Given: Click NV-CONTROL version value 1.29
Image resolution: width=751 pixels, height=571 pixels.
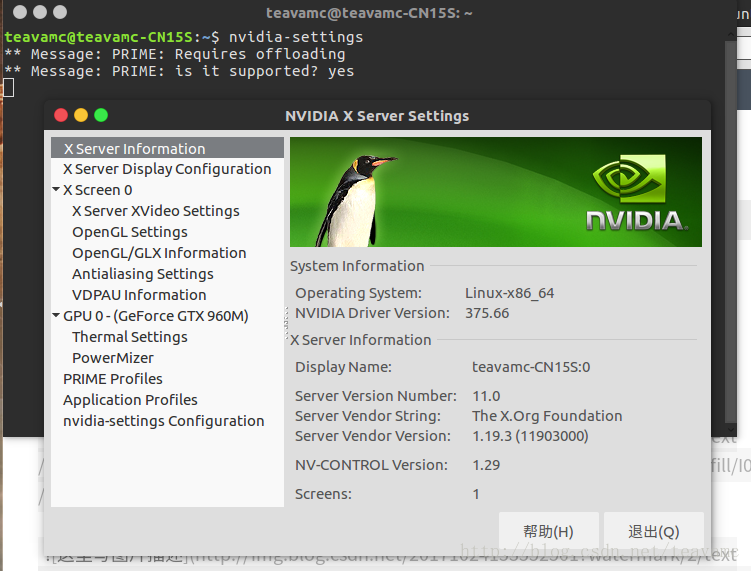Looking at the screenshot, I should tap(486, 465).
